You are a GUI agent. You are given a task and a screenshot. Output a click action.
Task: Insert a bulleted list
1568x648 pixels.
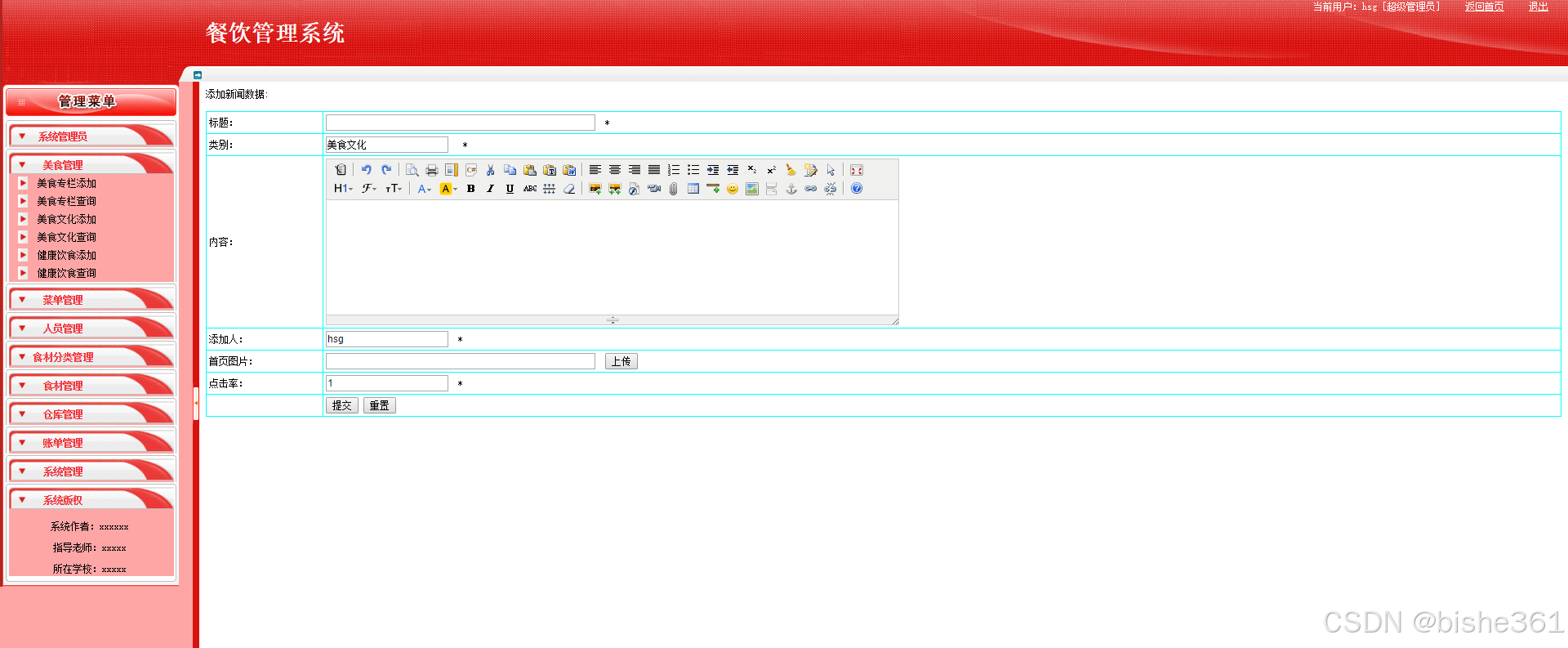coord(693,170)
